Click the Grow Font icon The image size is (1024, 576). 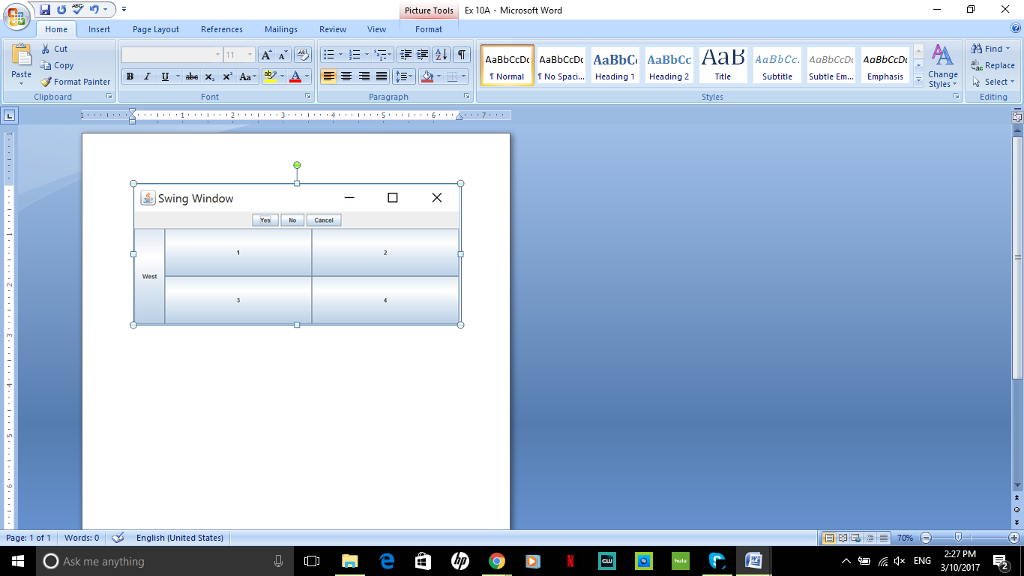[266, 54]
